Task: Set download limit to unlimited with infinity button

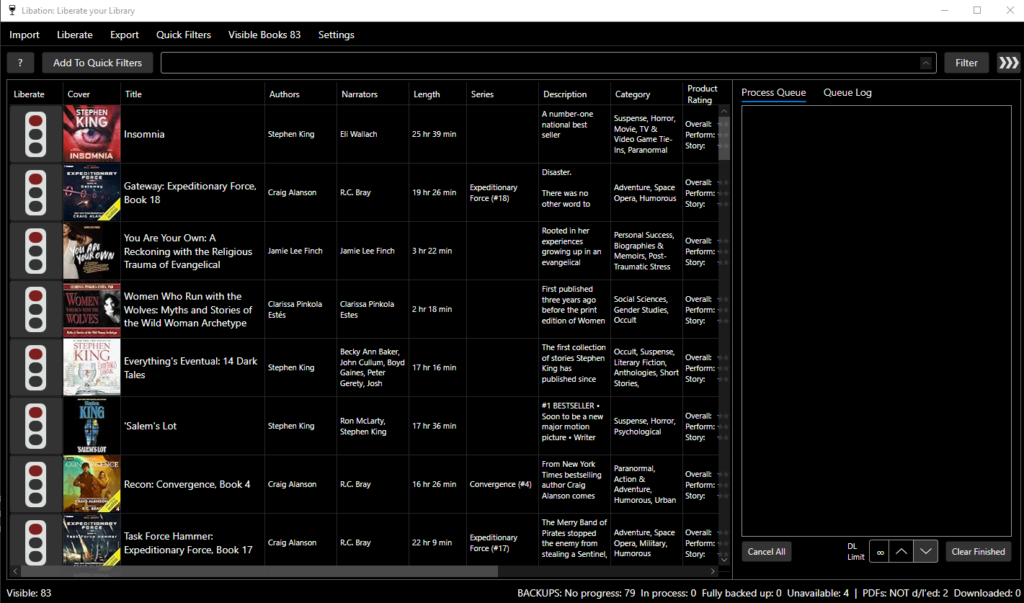Action: [880, 552]
